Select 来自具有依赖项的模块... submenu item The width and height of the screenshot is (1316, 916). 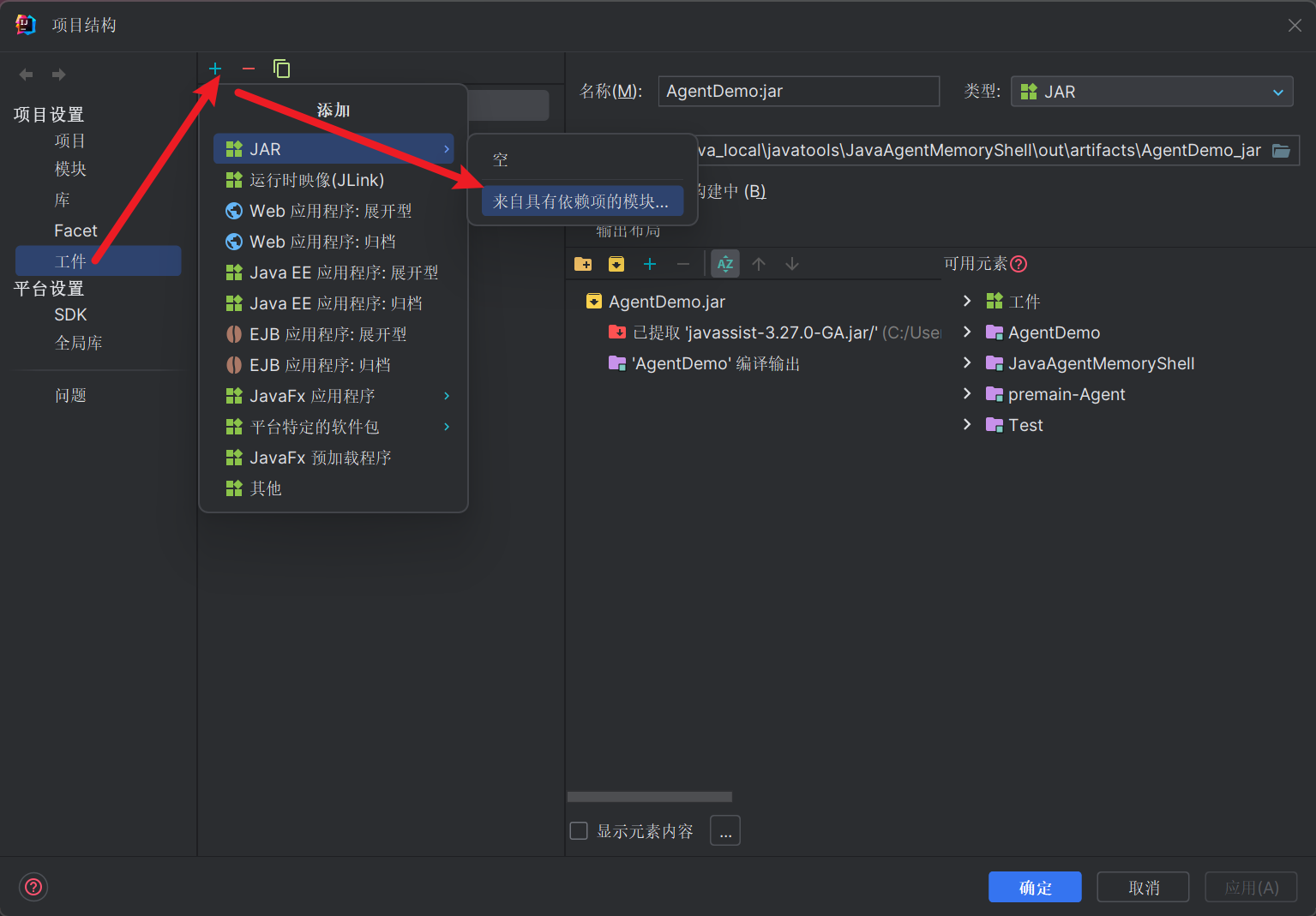pyautogui.click(x=582, y=201)
